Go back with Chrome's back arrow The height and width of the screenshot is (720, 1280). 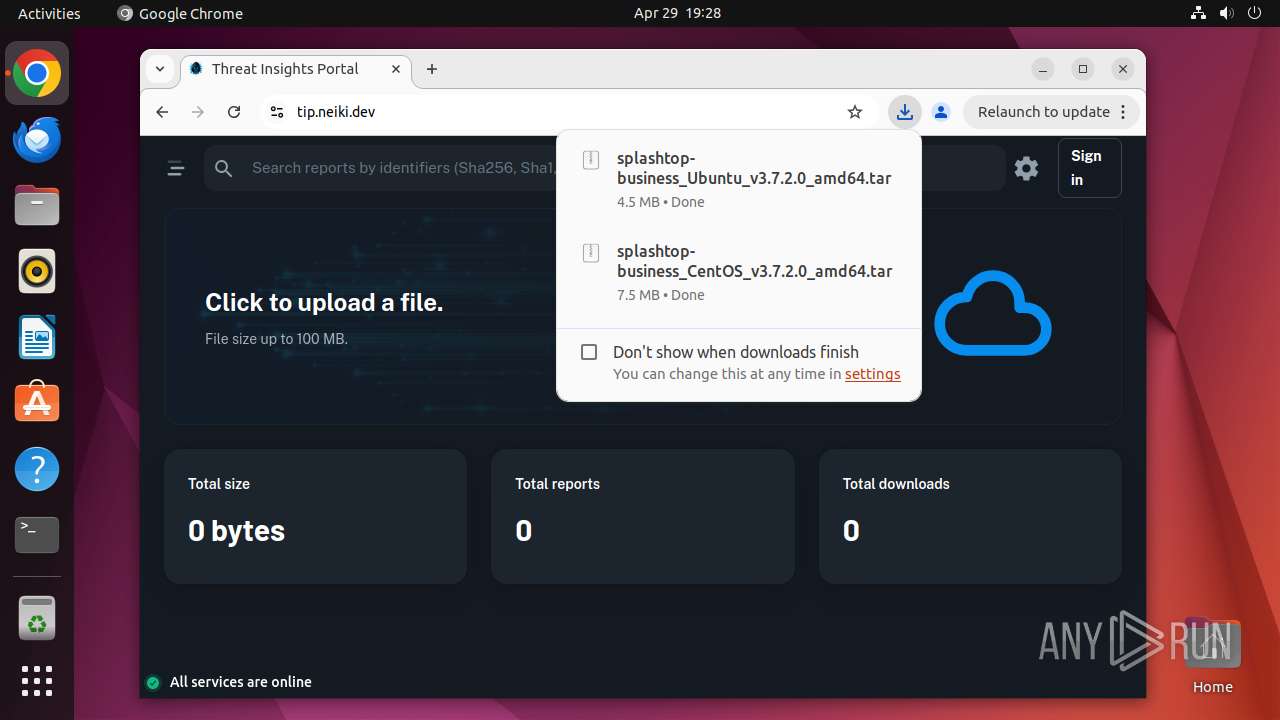point(162,112)
